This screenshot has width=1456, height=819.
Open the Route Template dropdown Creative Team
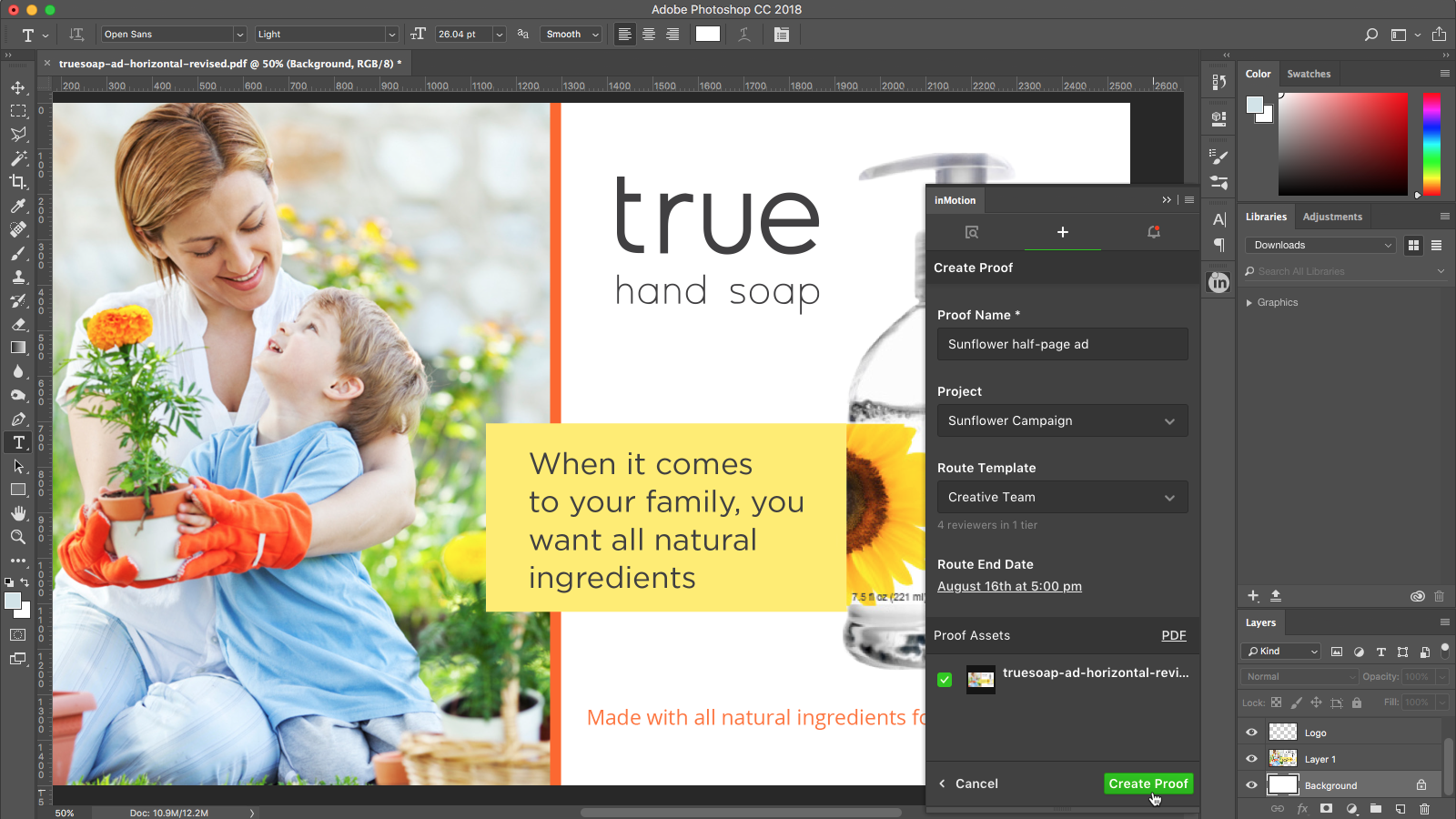[1062, 497]
